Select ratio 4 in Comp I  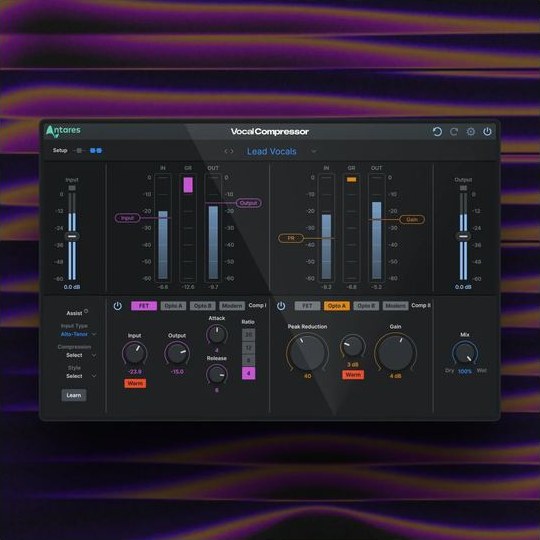tap(249, 373)
